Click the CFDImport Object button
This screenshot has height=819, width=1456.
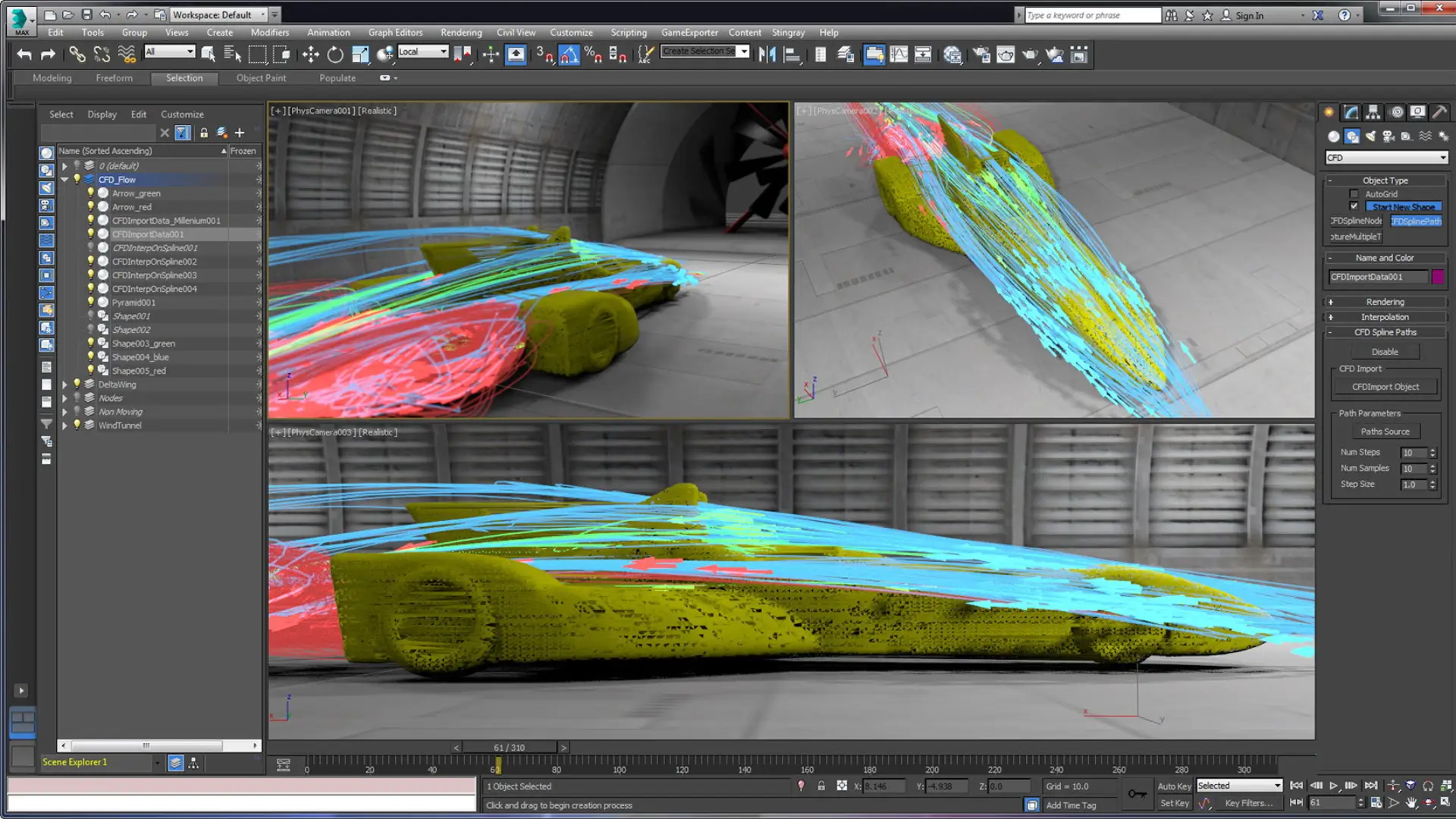point(1384,387)
